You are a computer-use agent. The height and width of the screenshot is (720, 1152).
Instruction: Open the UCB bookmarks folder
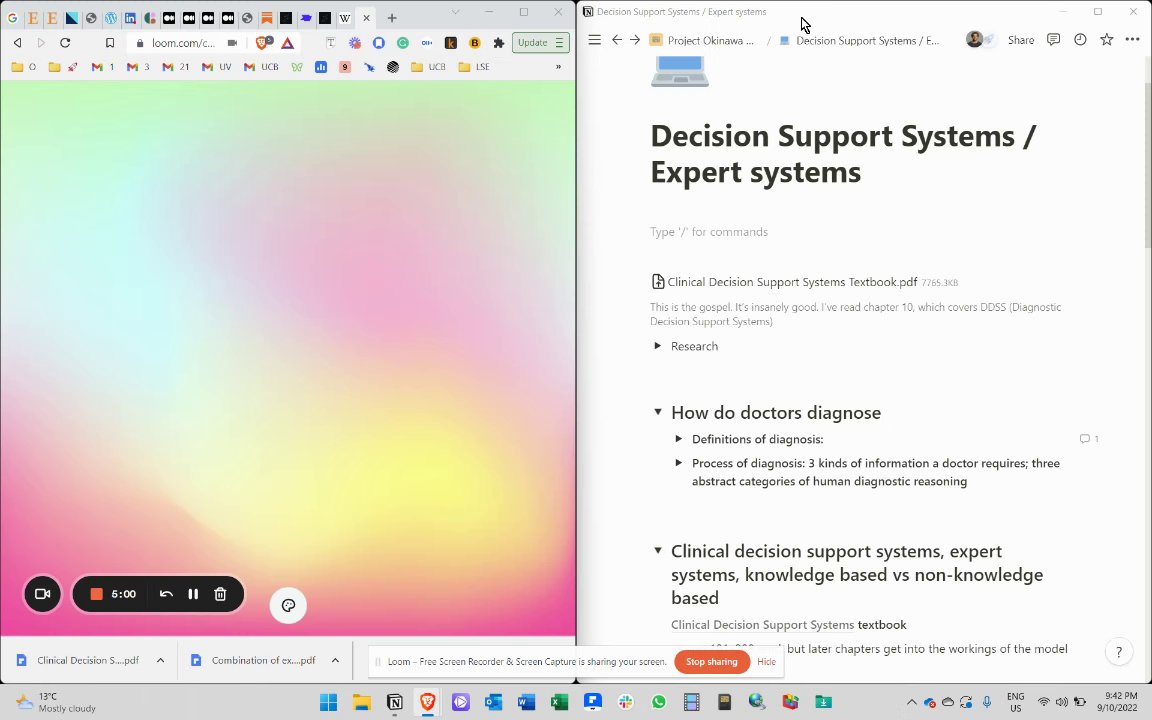pyautogui.click(x=428, y=67)
